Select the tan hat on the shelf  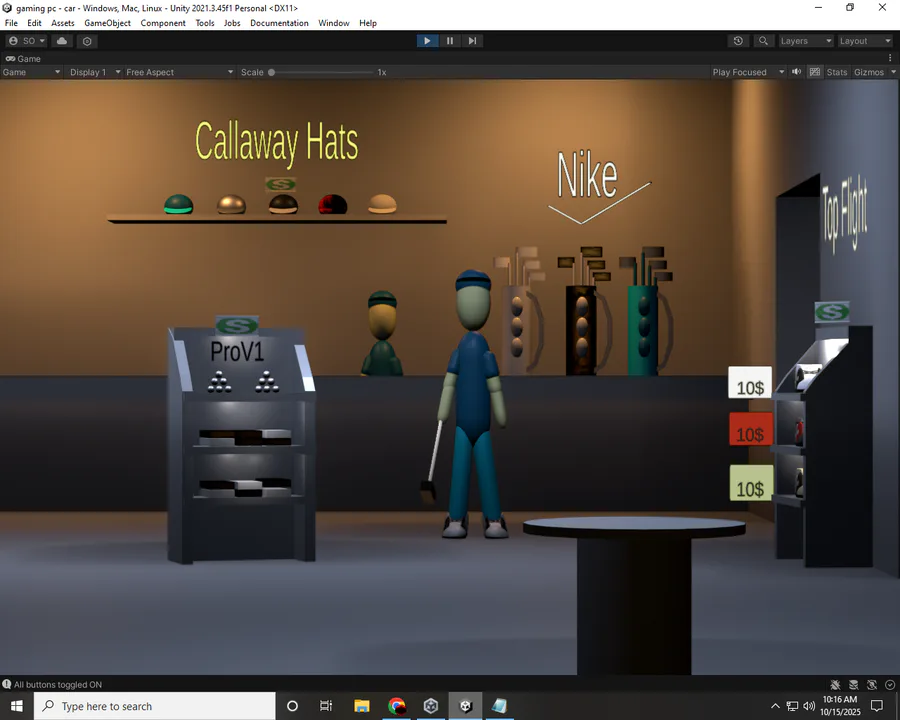click(x=382, y=204)
